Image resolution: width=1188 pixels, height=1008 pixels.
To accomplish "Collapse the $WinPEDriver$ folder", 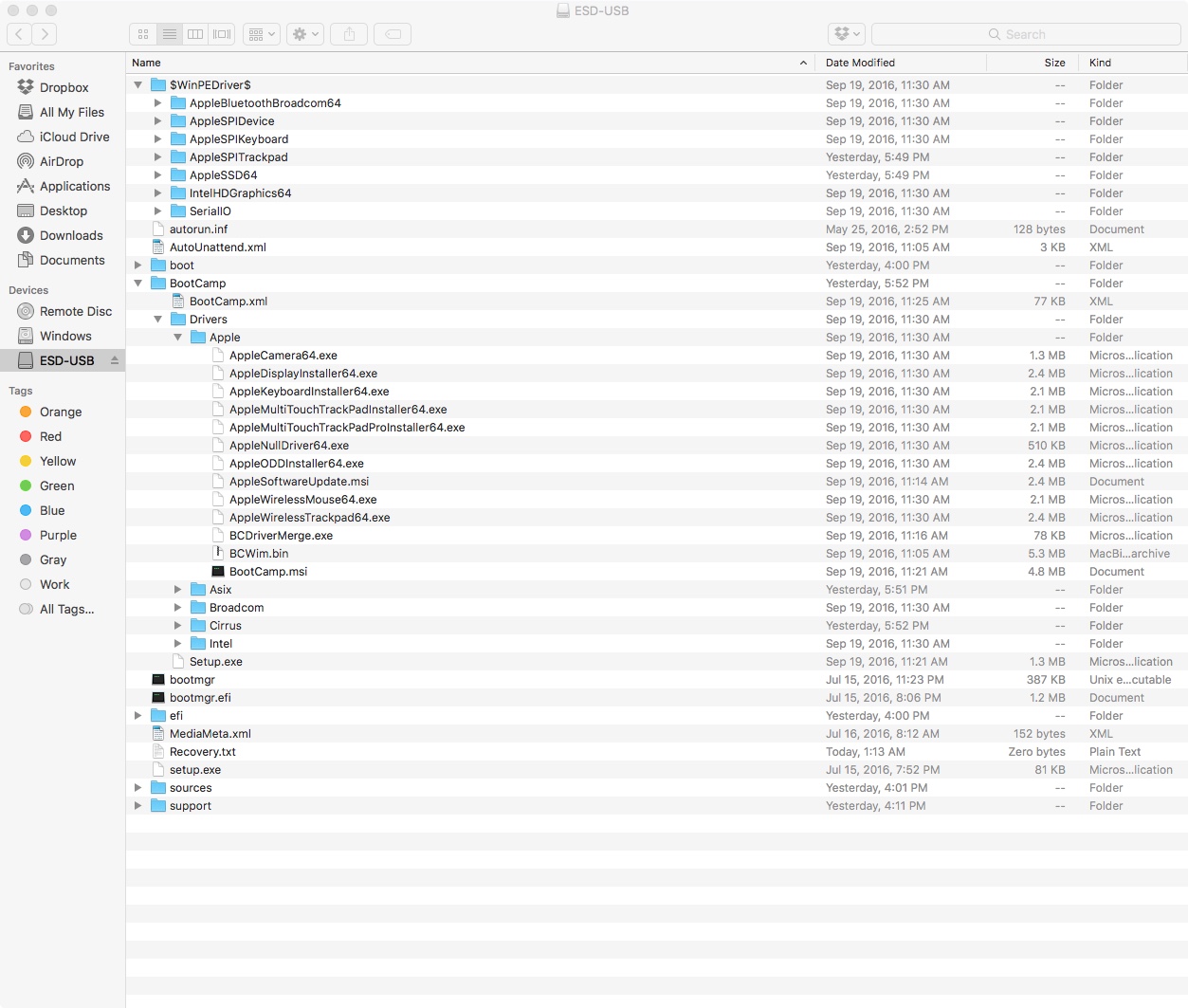I will (x=138, y=84).
